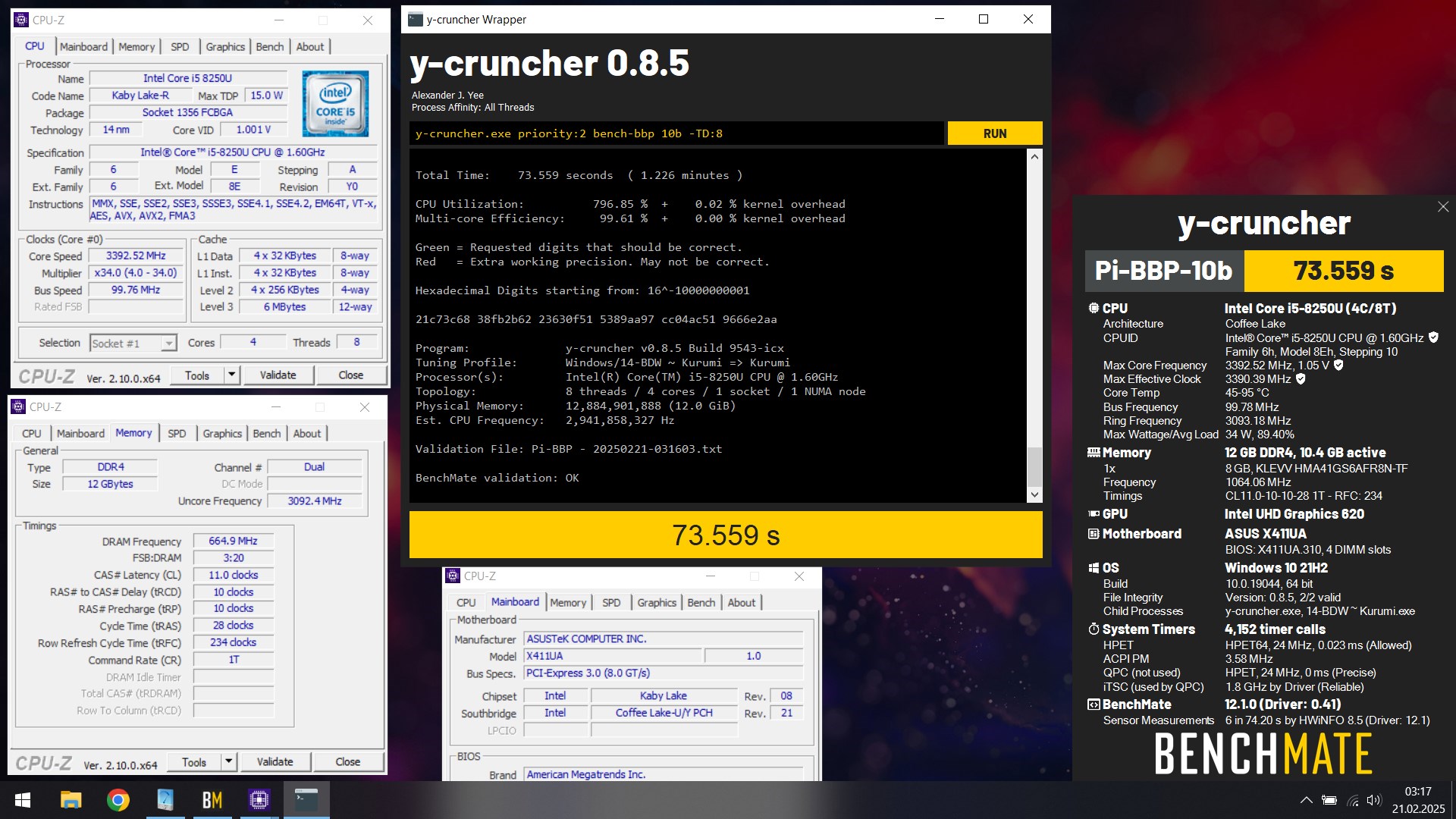This screenshot has height=819, width=1456.
Task: Open About tab in Mainboard CPU-Z window
Action: [742, 602]
